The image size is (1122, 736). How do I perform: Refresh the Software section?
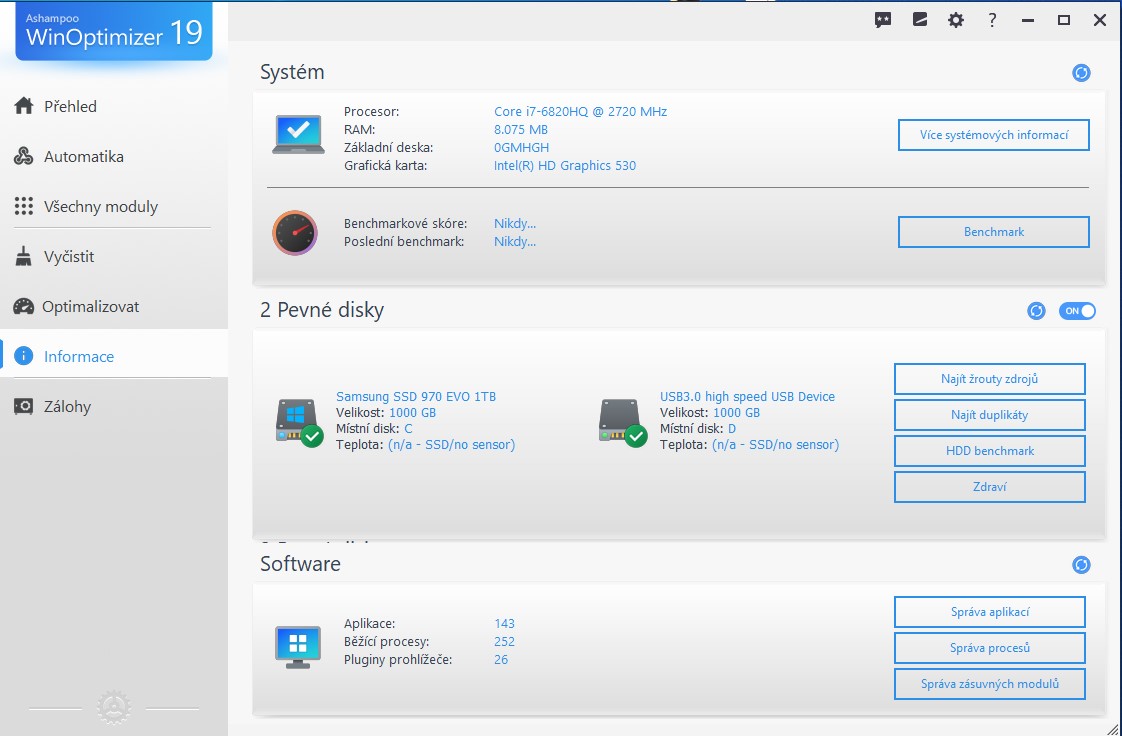tap(1081, 564)
